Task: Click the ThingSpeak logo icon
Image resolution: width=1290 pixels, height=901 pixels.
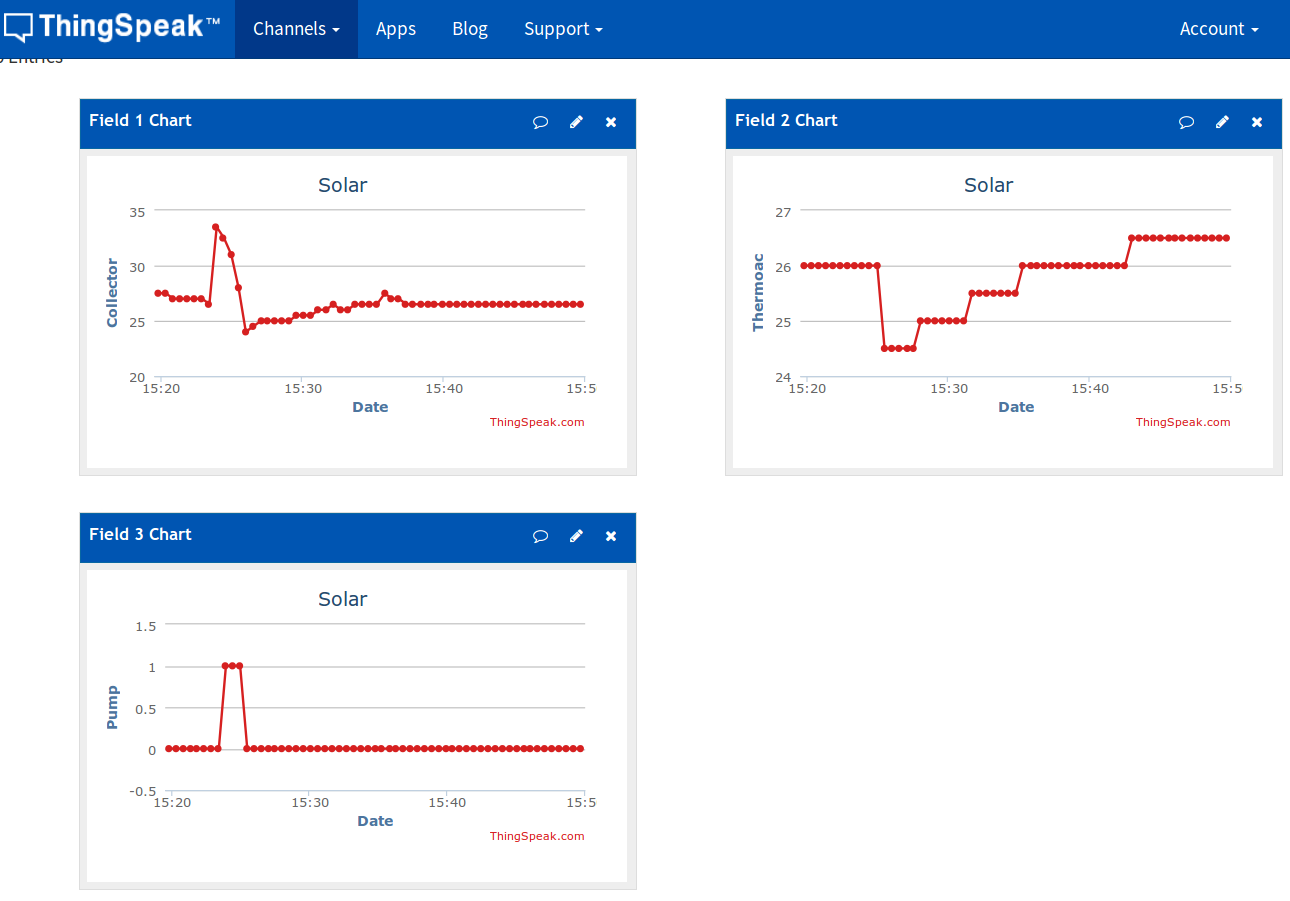Action: (19, 27)
